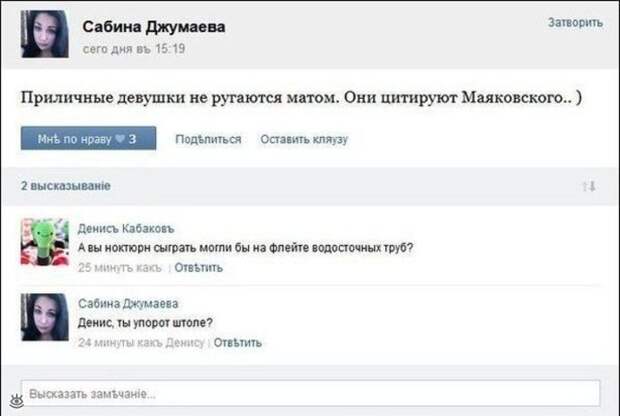
Task: Open Сабина Джумаева's avatar in the post header
Action: (45, 34)
